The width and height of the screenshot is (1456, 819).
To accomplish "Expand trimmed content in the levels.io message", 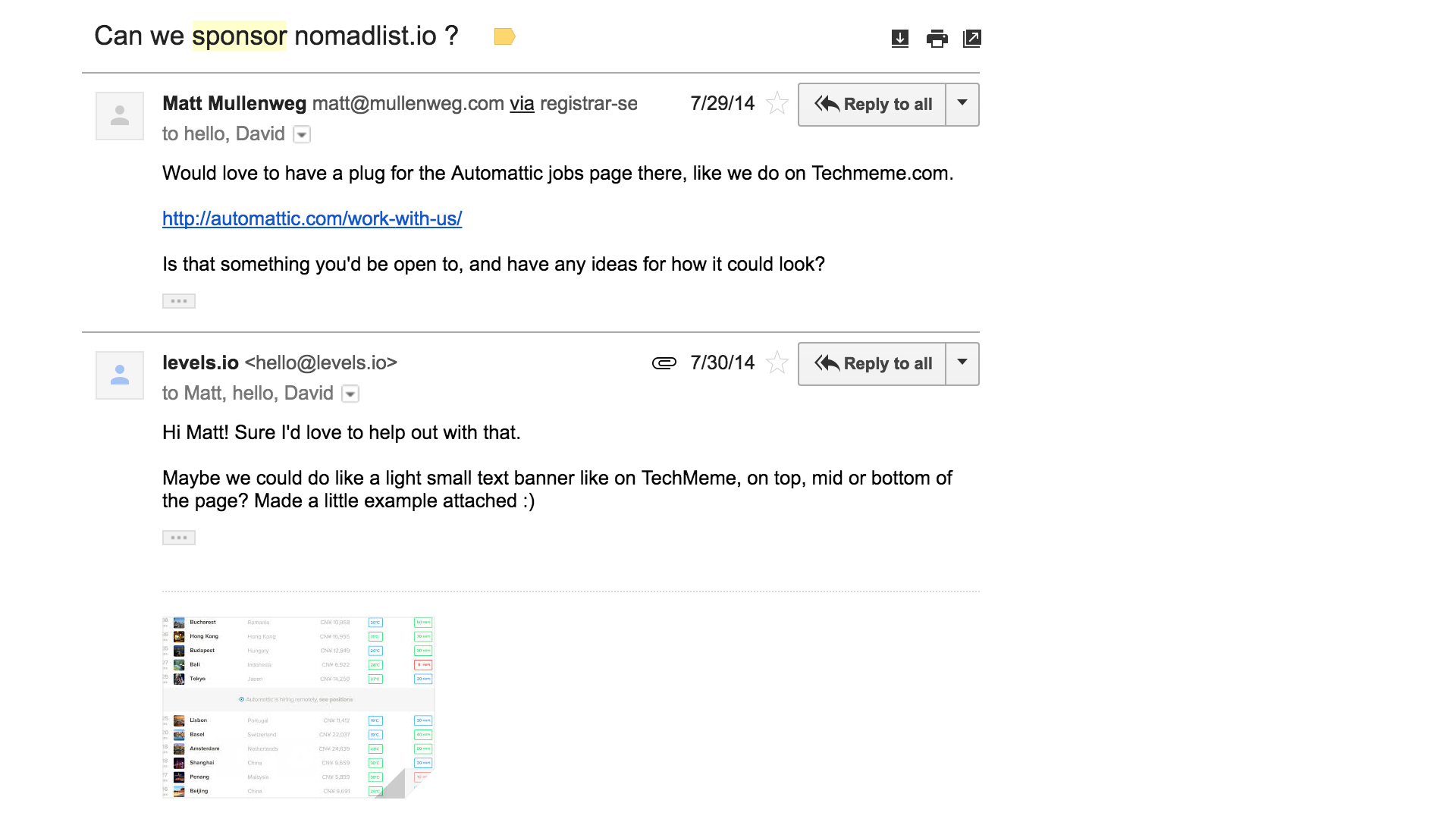I will click(x=179, y=538).
